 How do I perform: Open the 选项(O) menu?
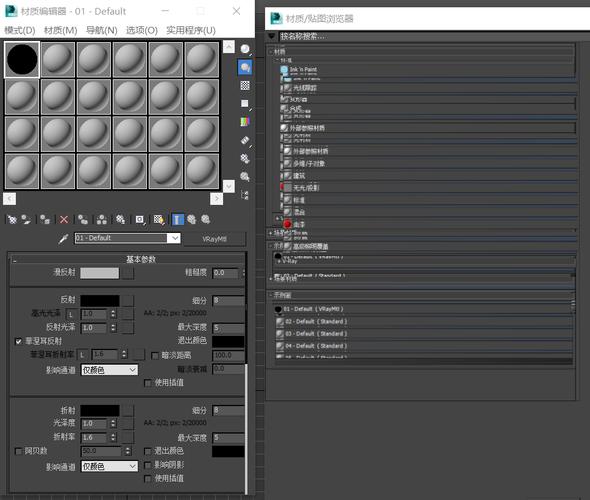142,30
